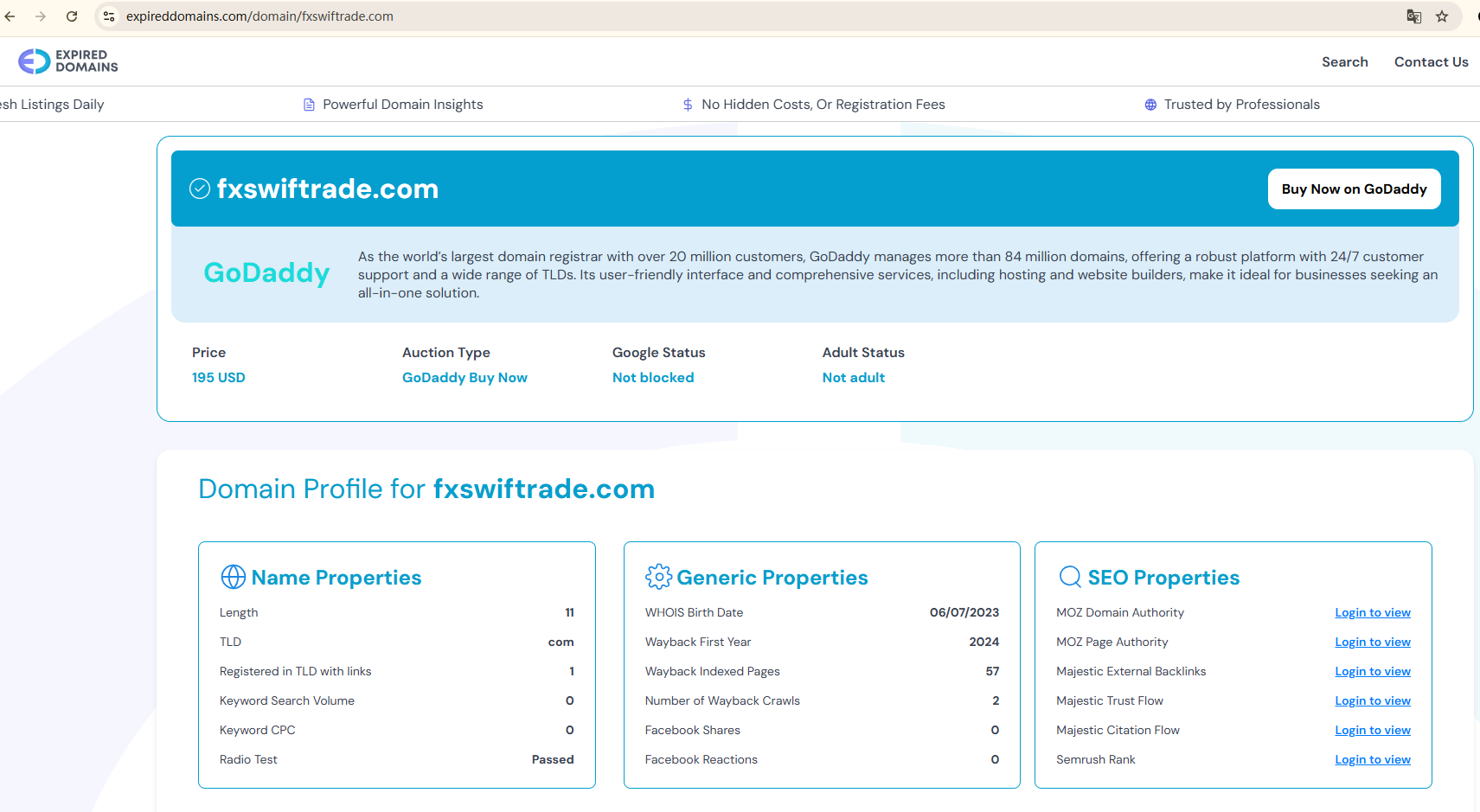The width and height of the screenshot is (1480, 812).
Task: Click the globe icon for Name Properties
Action: click(x=234, y=577)
